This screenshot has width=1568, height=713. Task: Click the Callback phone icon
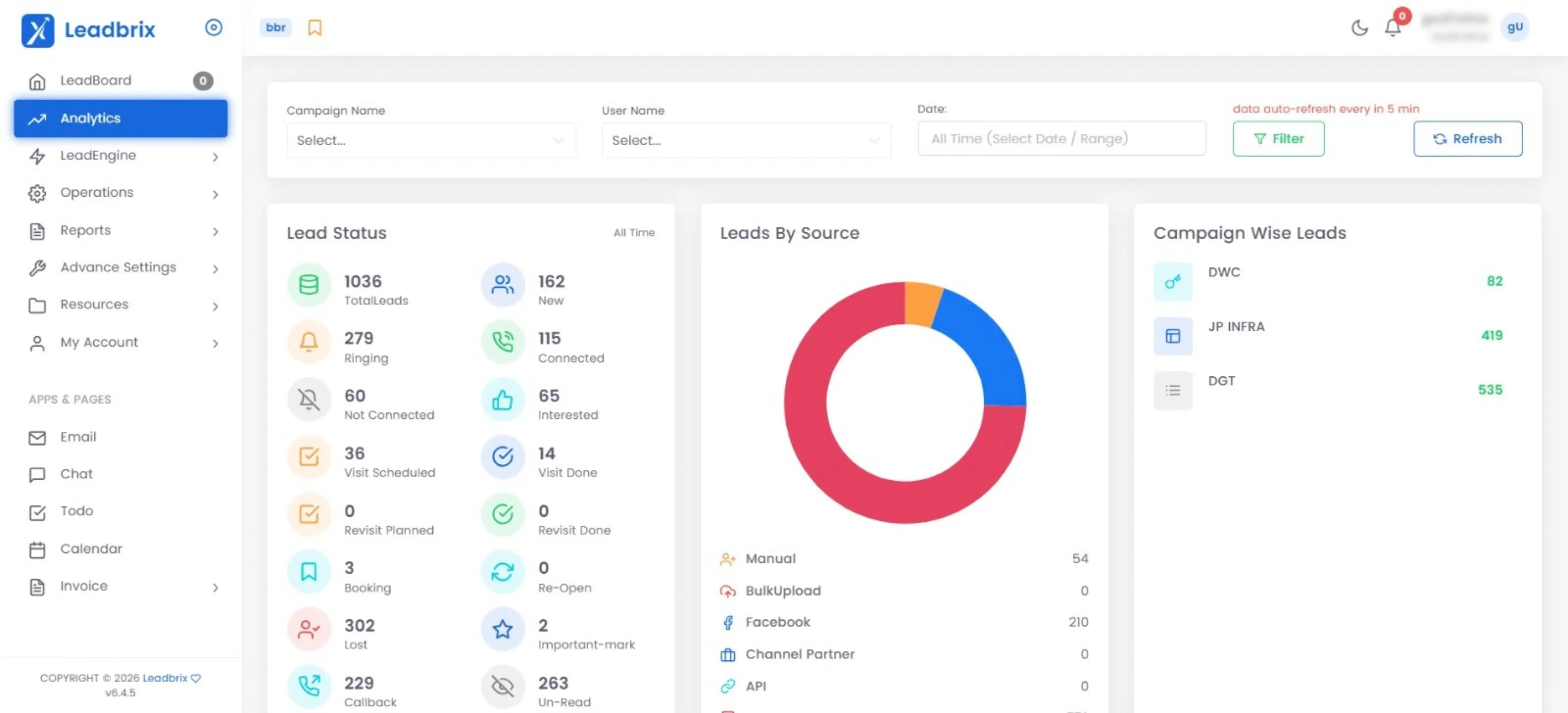(x=309, y=686)
